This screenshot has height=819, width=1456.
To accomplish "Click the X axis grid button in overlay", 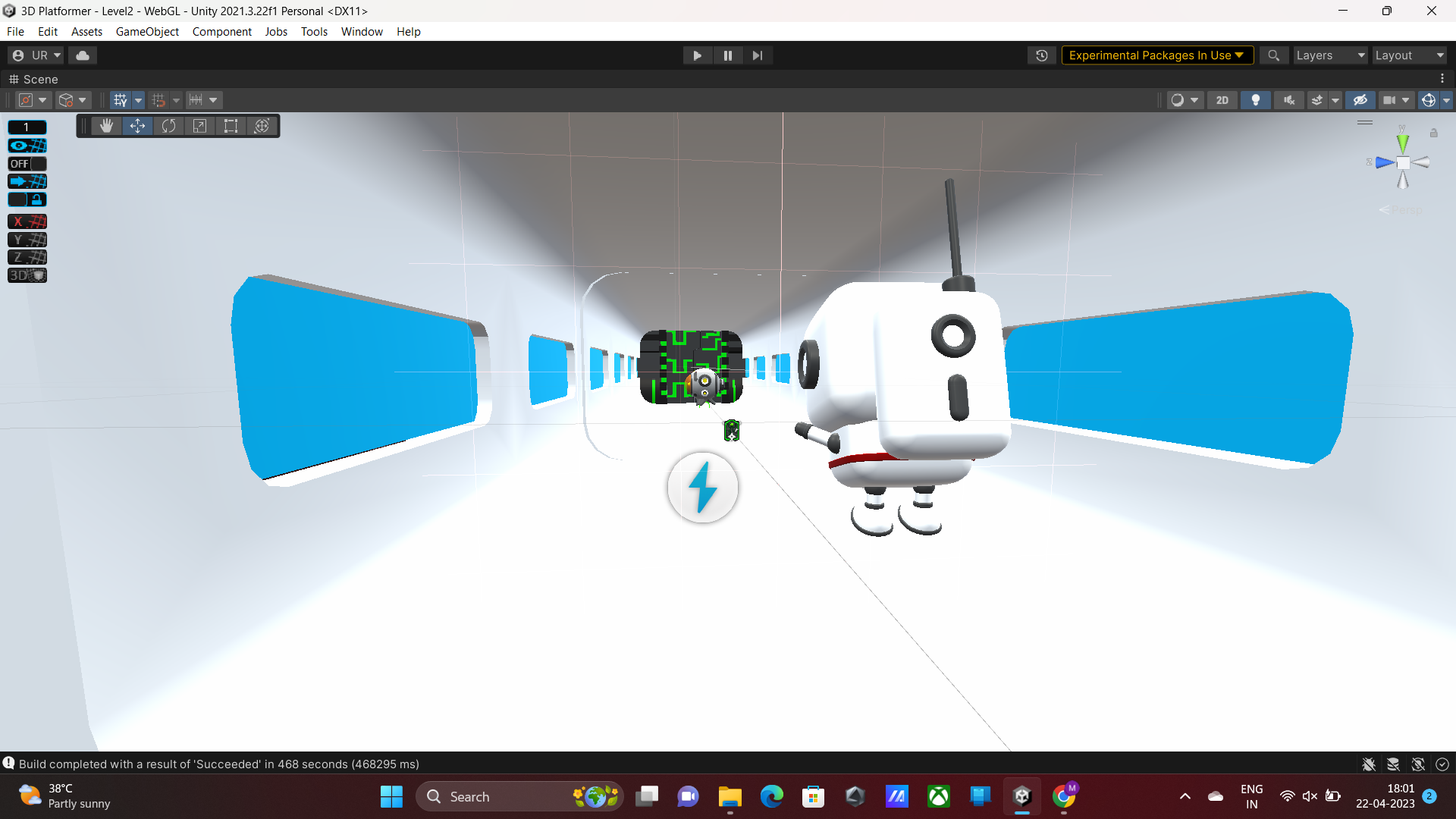I will coord(27,221).
